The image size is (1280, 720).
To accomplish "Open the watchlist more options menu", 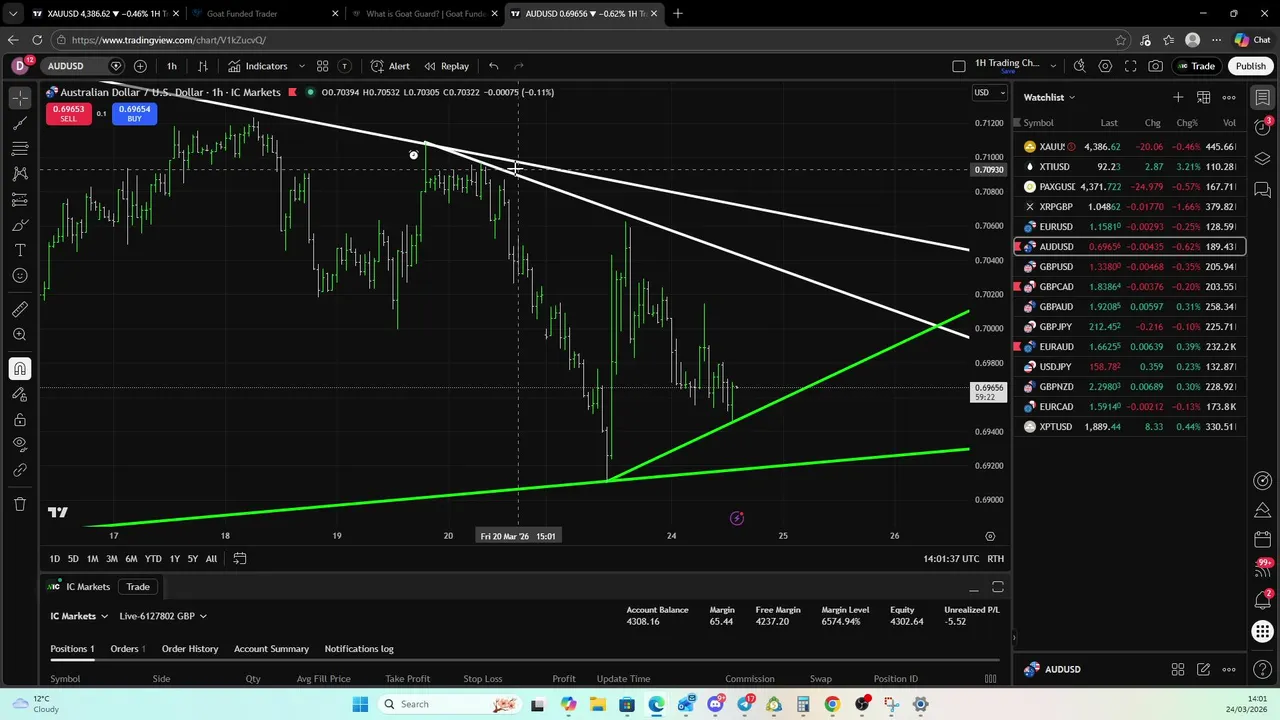I will [1229, 97].
